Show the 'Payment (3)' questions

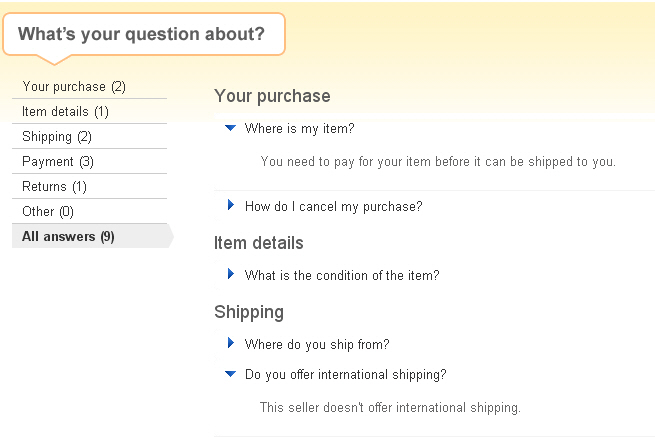pyautogui.click(x=58, y=162)
